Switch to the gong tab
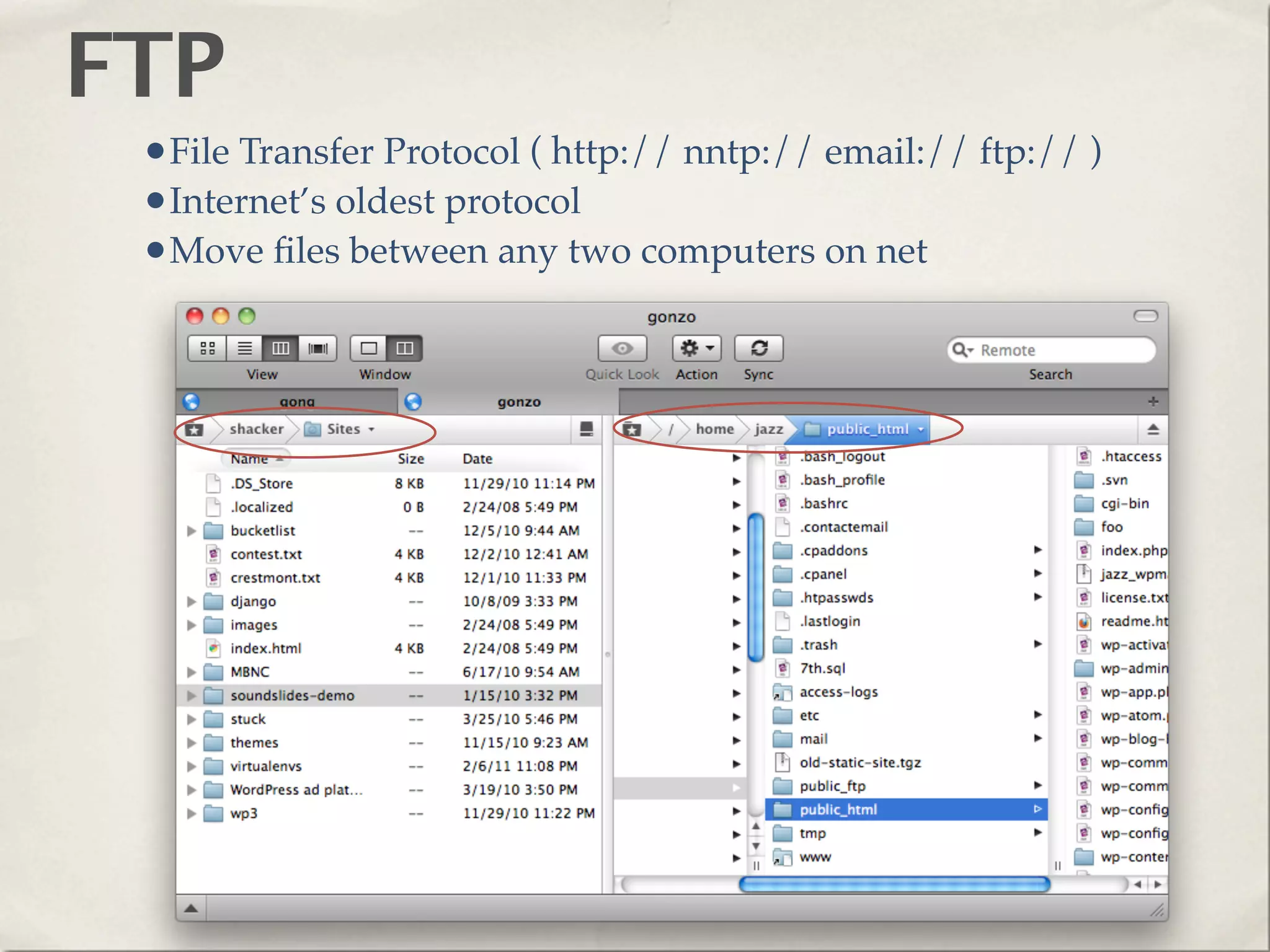1270x952 pixels. [296, 402]
